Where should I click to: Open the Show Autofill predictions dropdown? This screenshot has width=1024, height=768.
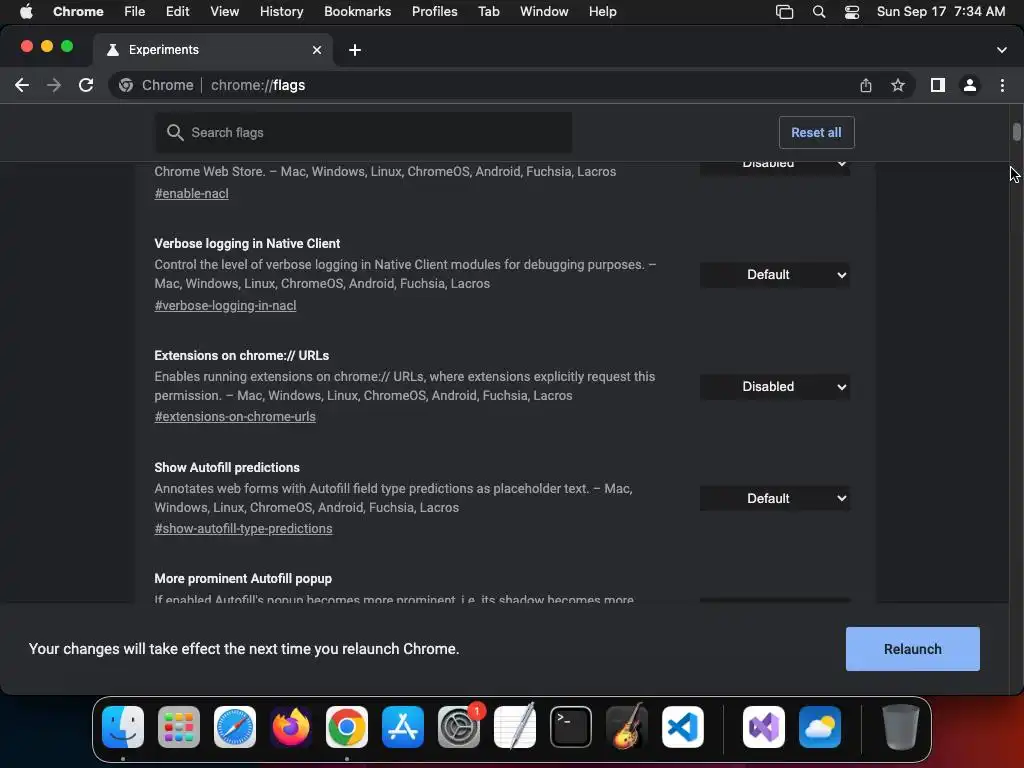(775, 498)
